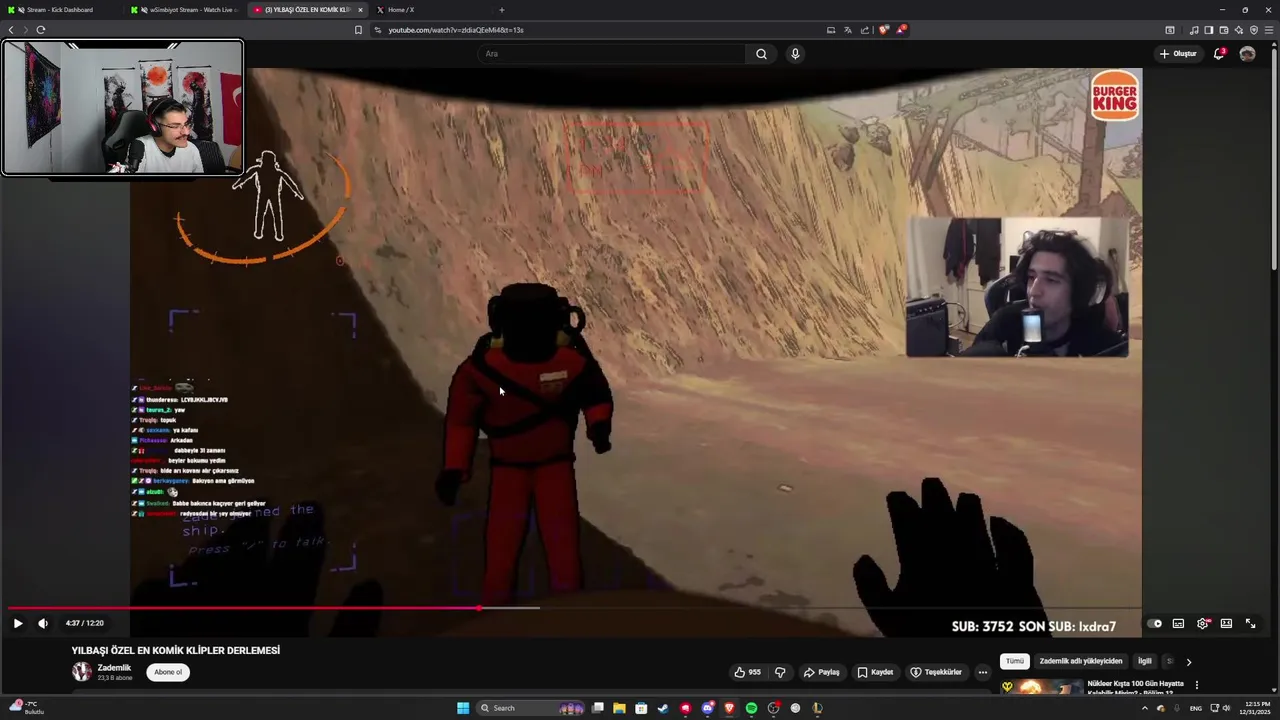Switch to theater mode view
This screenshot has height=720, width=1280.
pyautogui.click(x=1226, y=623)
